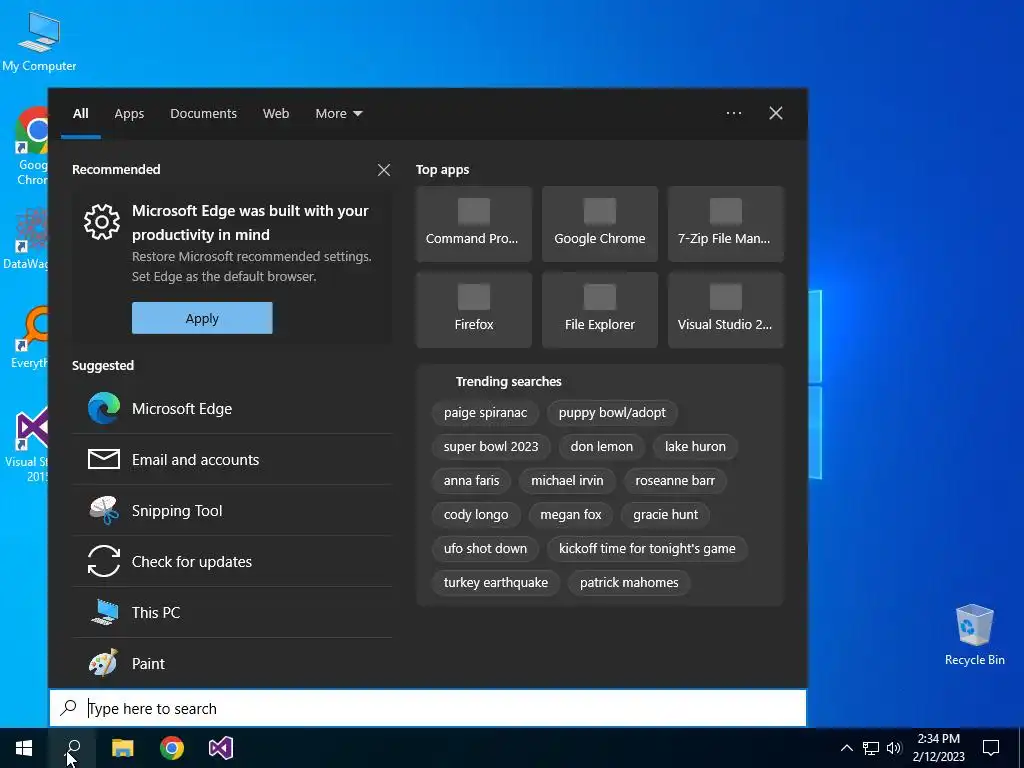Image resolution: width=1024 pixels, height=768 pixels.
Task: Click the taskbar search magnifier icon
Action: click(x=72, y=748)
